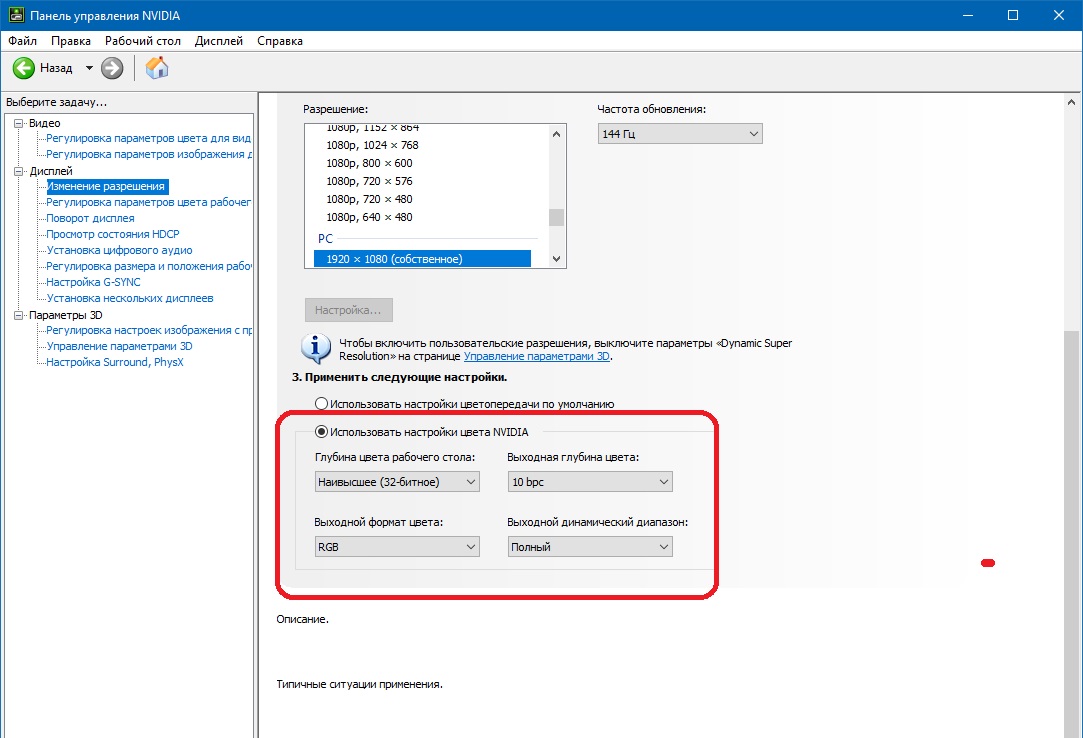Image resolution: width=1083 pixels, height=738 pixels.
Task: Collapse the Видео tree node
Action: 19,123
